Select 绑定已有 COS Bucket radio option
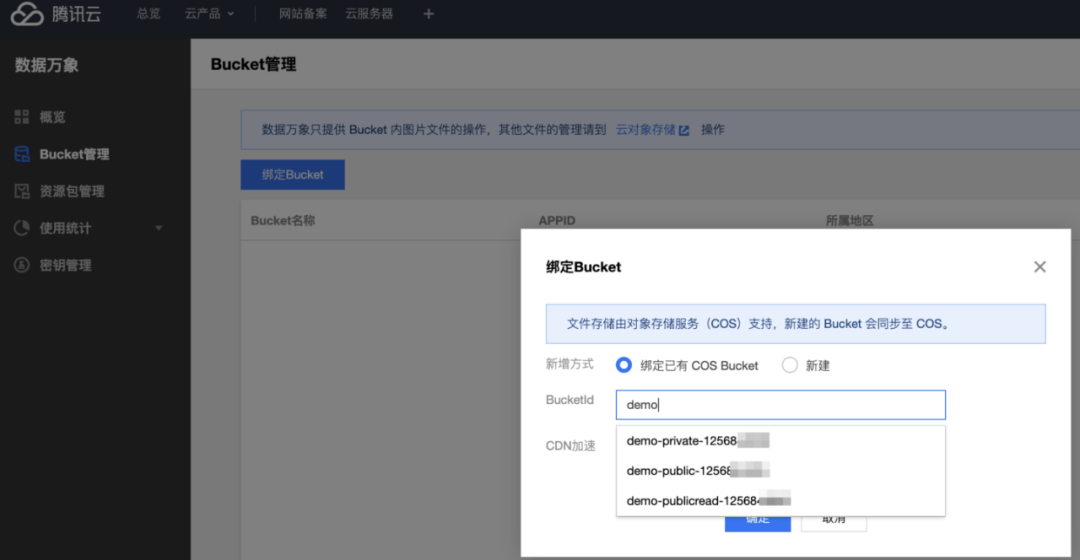Screen dimensions: 1080x560 pyautogui.click(x=623, y=365)
